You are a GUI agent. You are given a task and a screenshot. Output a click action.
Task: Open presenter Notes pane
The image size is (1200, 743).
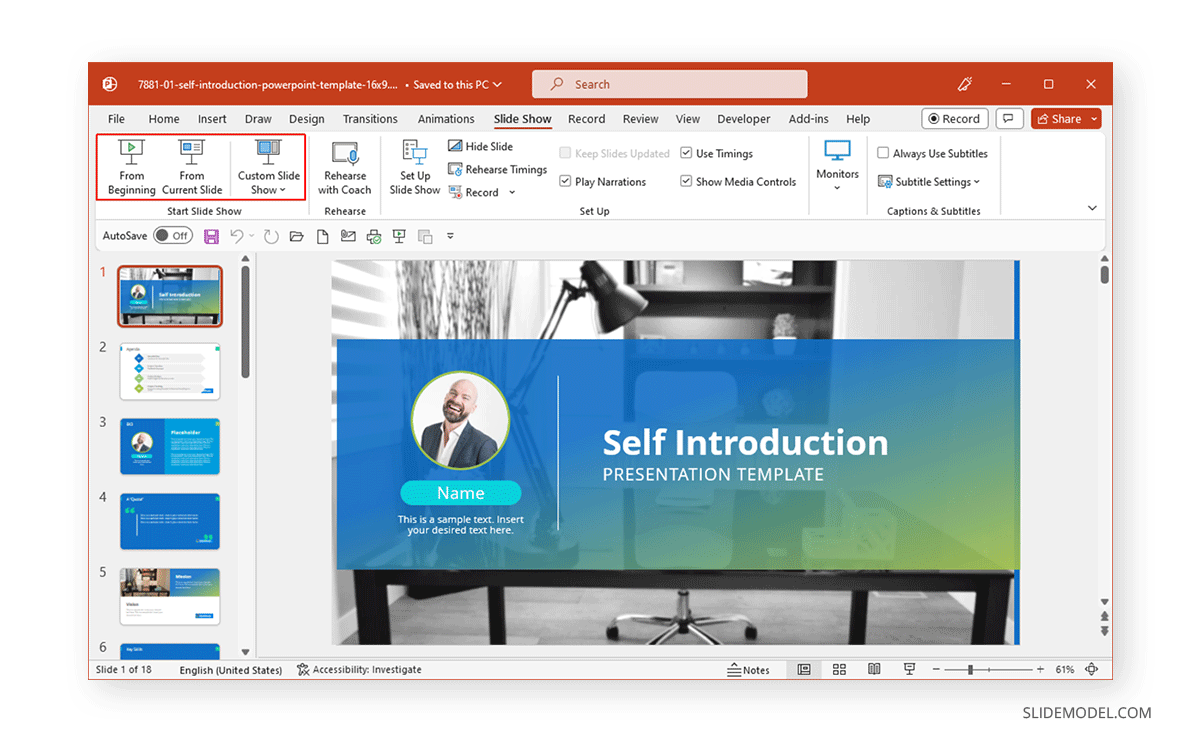point(748,669)
